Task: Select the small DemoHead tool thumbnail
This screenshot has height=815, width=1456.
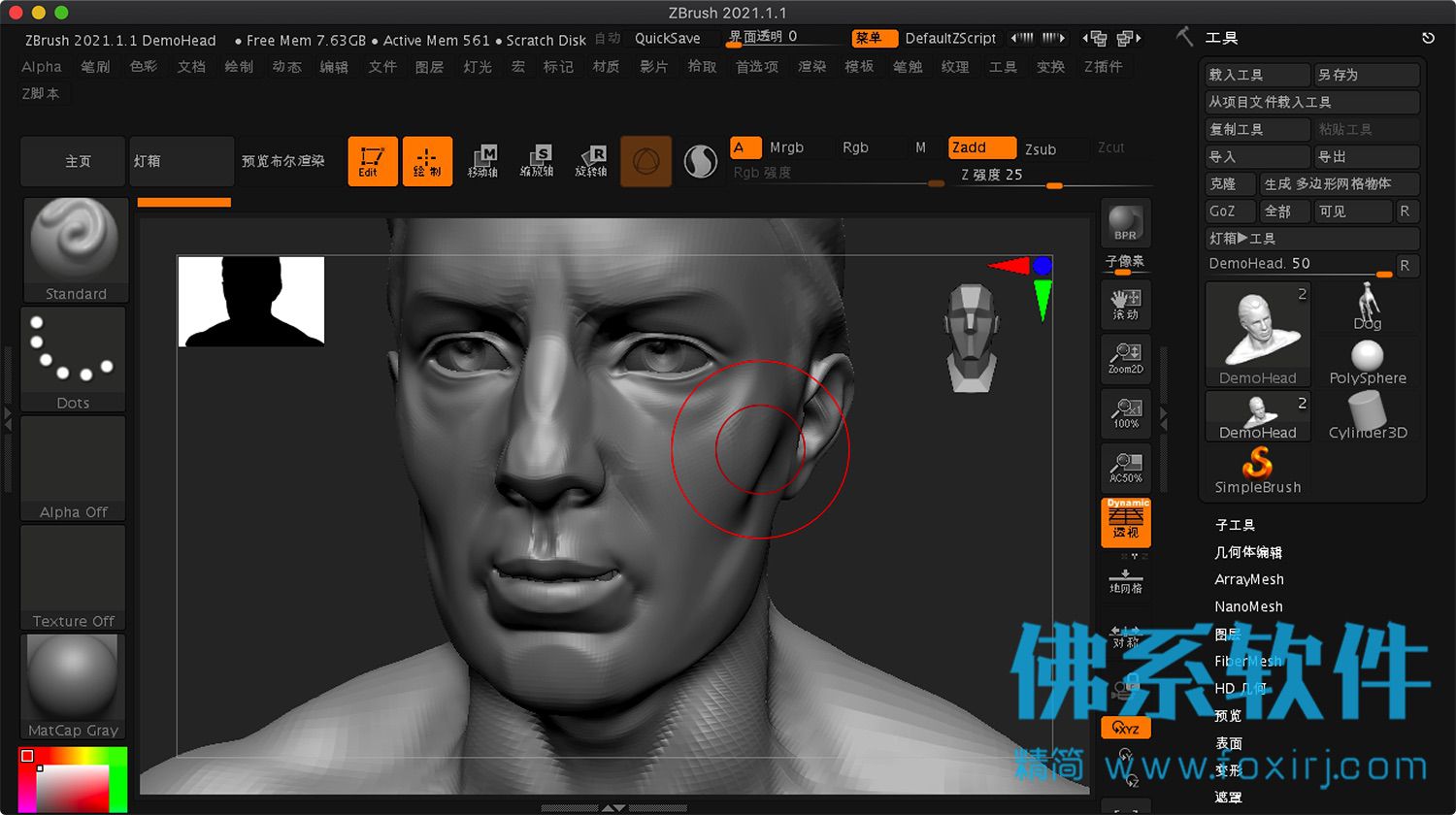Action: (x=1258, y=416)
